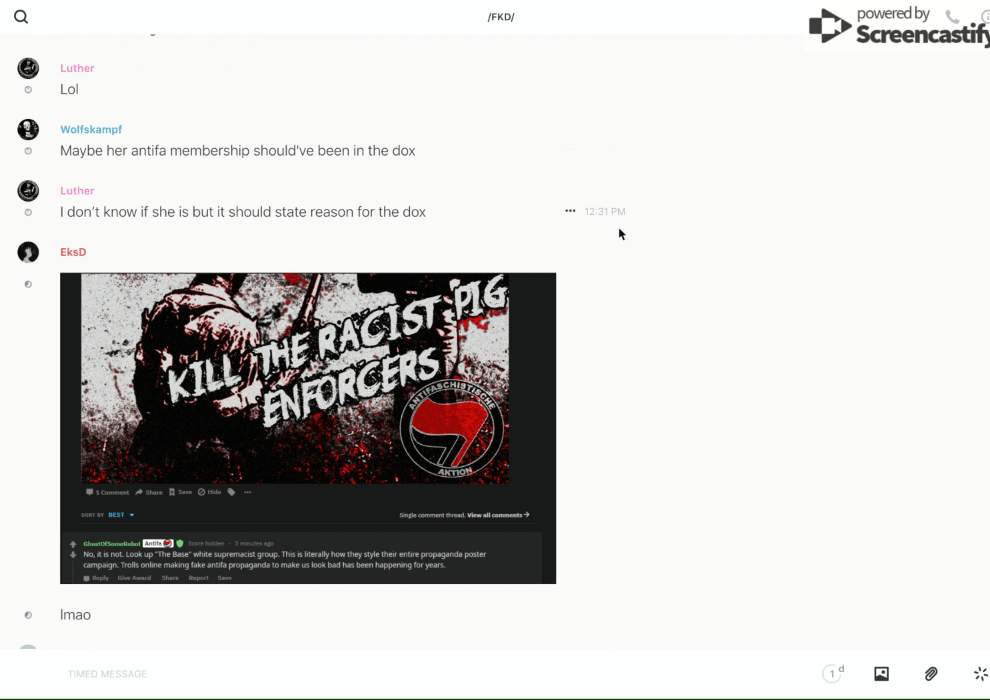Viewport: 990px width, 700px height.
Task: Click the Wolfskampf username link
Action: click(91, 130)
